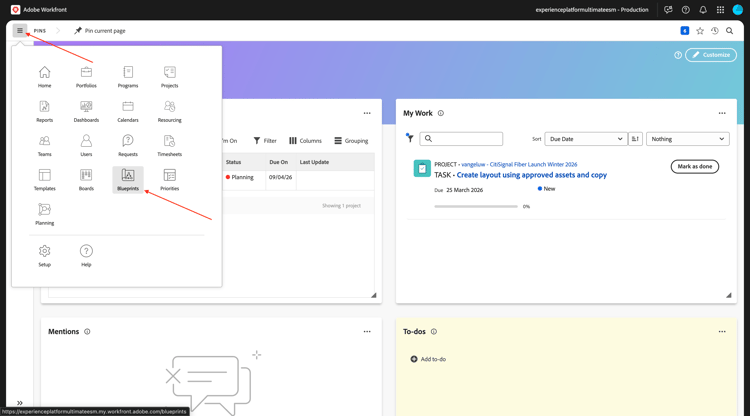Open the apps grid switcher

click(720, 10)
